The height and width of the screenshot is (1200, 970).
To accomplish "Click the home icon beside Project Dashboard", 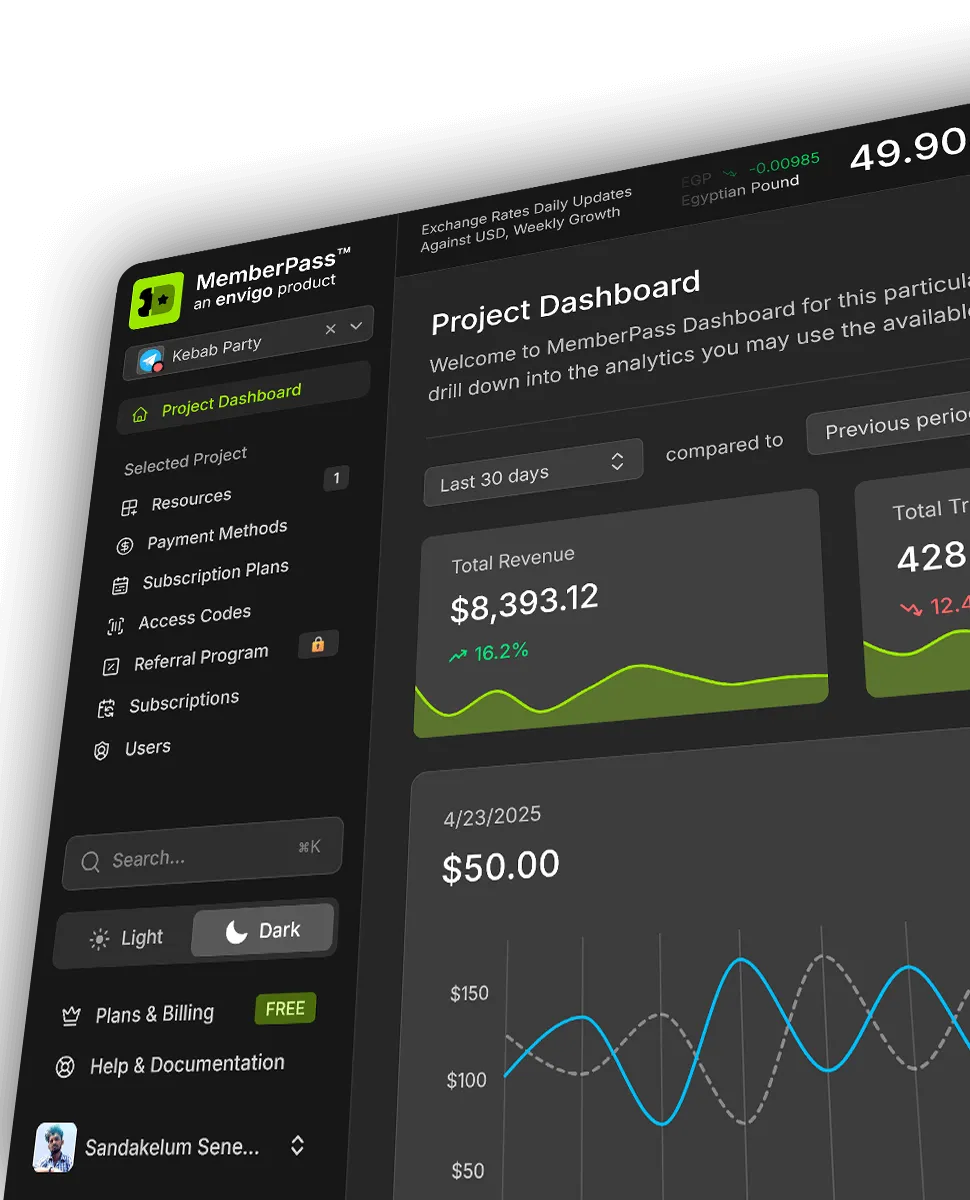I will coord(140,414).
